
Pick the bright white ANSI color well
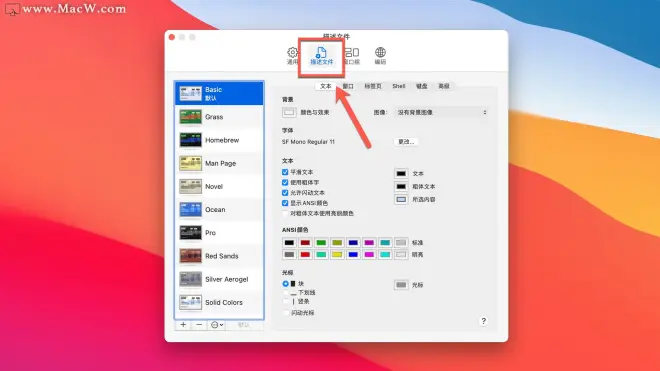tap(401, 255)
